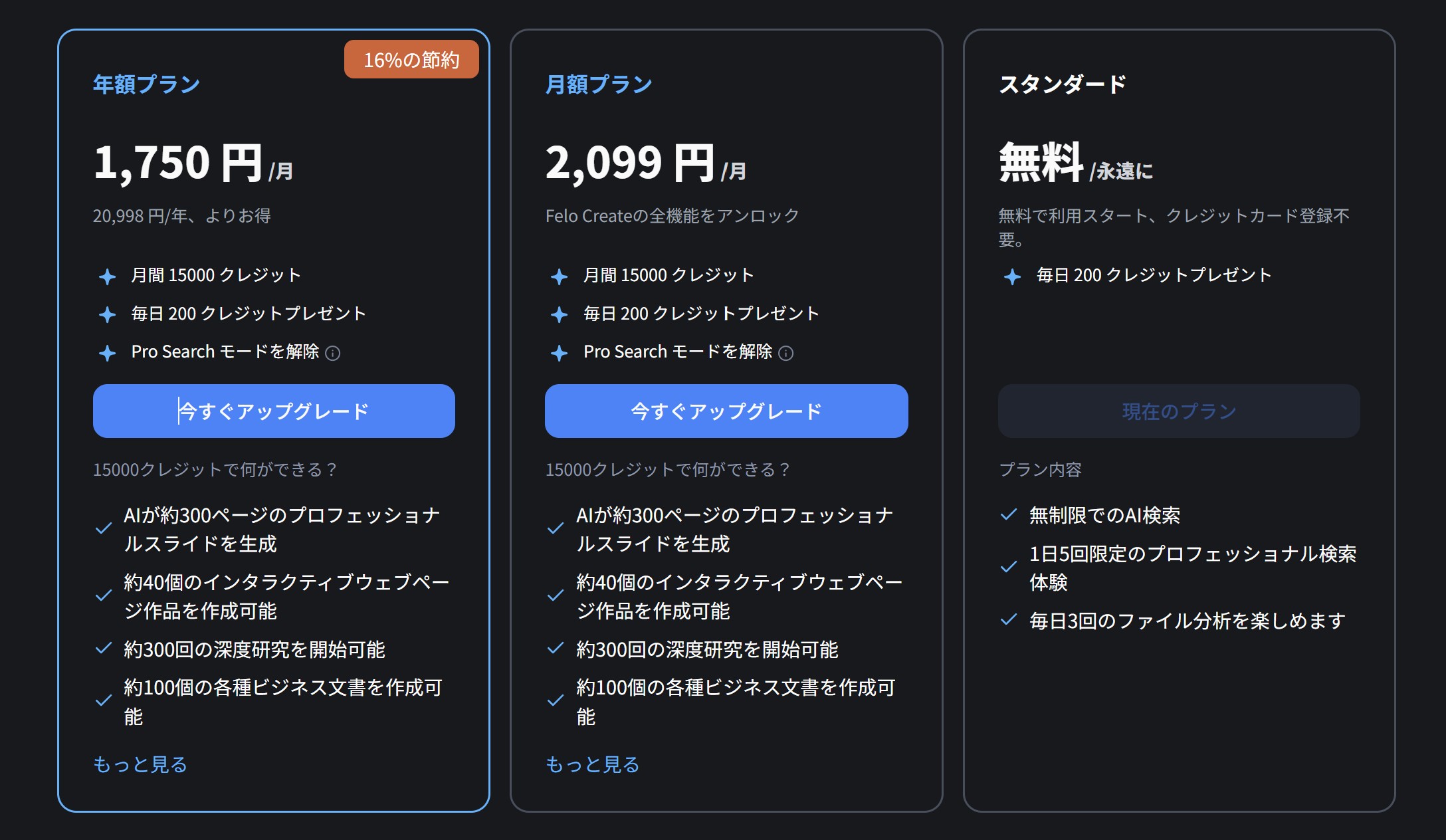Click the 1,750 円 price text

point(178,163)
